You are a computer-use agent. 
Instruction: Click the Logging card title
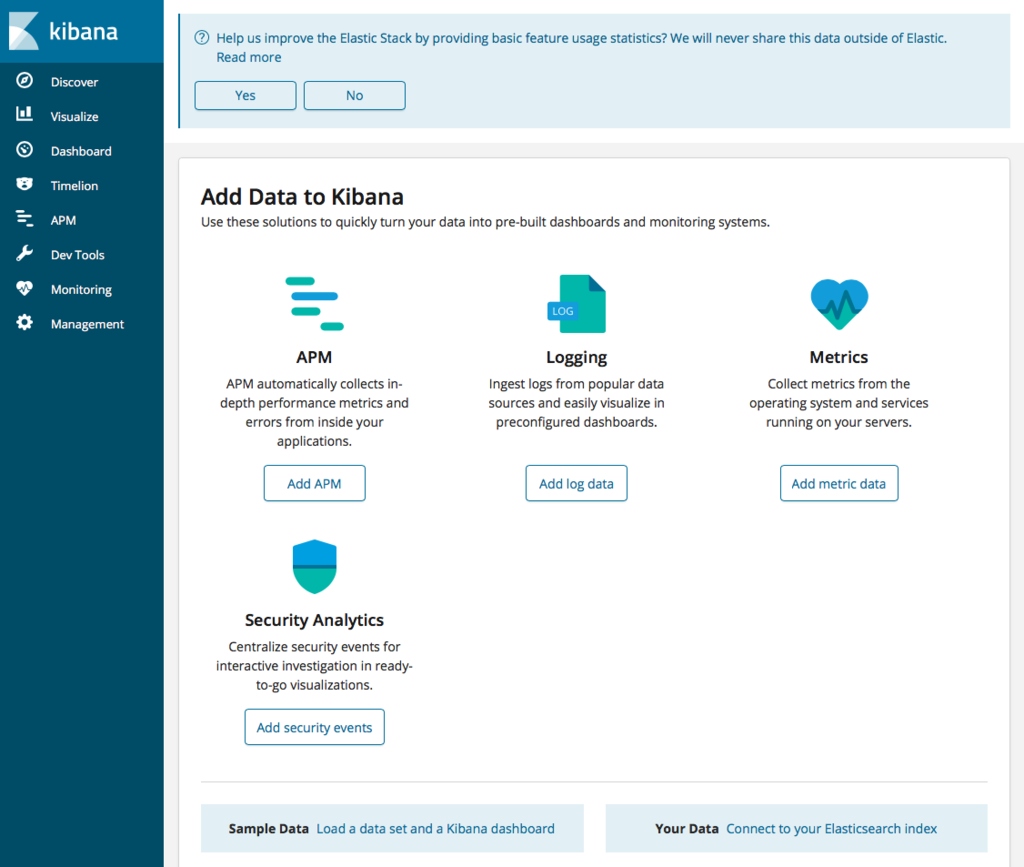tap(576, 358)
